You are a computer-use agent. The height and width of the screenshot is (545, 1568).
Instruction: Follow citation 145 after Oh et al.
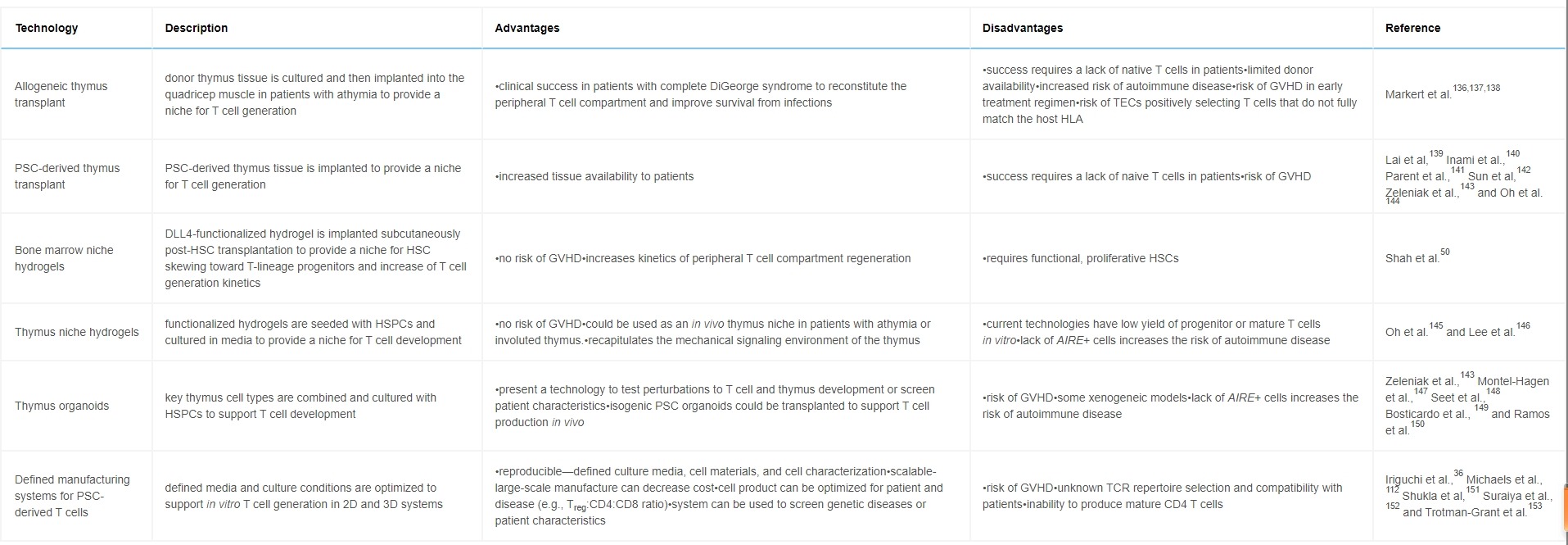[1436, 326]
